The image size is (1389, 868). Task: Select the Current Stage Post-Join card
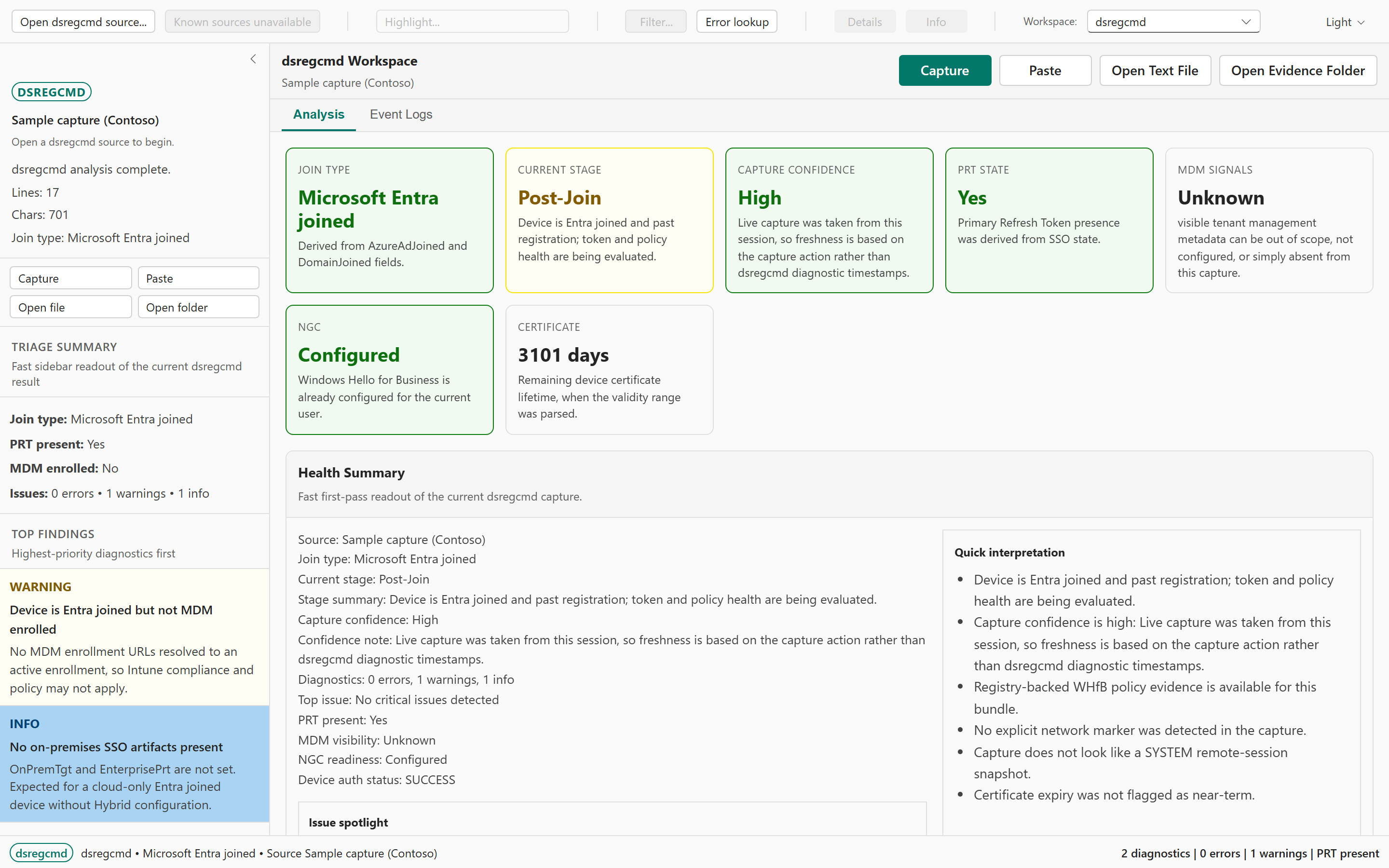pos(610,220)
